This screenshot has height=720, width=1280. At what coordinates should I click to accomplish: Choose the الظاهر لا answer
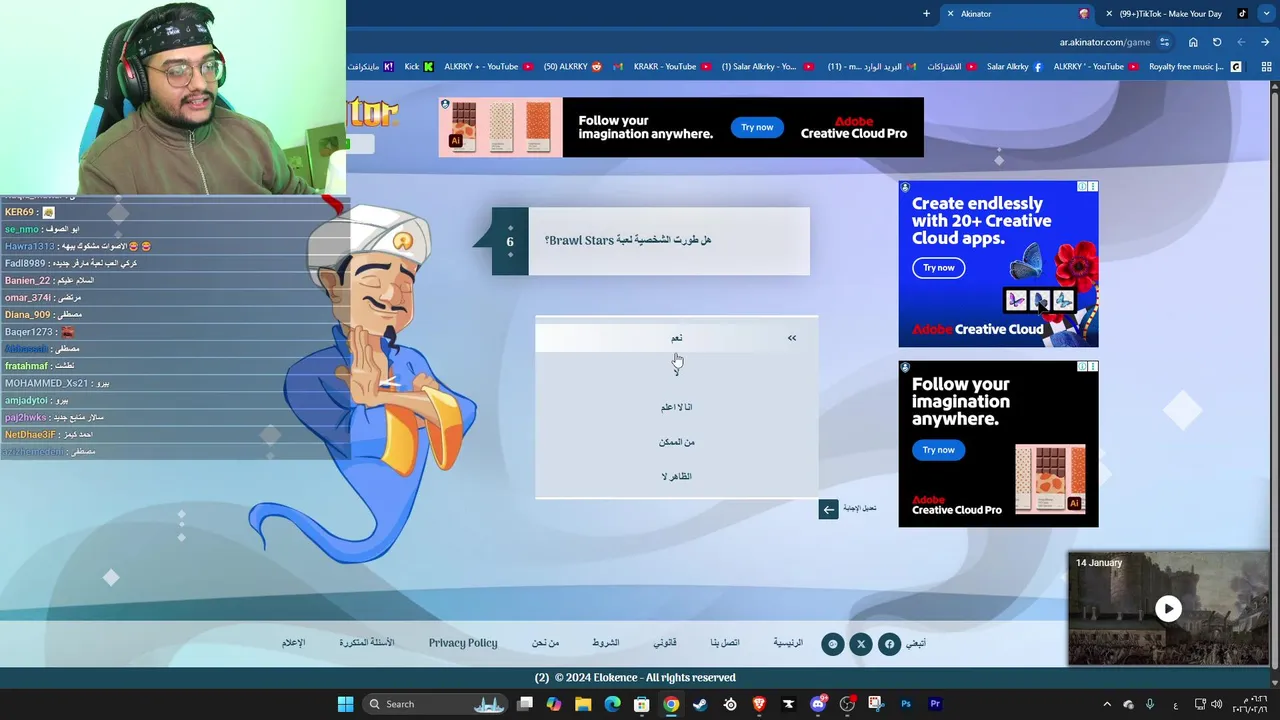tap(677, 477)
